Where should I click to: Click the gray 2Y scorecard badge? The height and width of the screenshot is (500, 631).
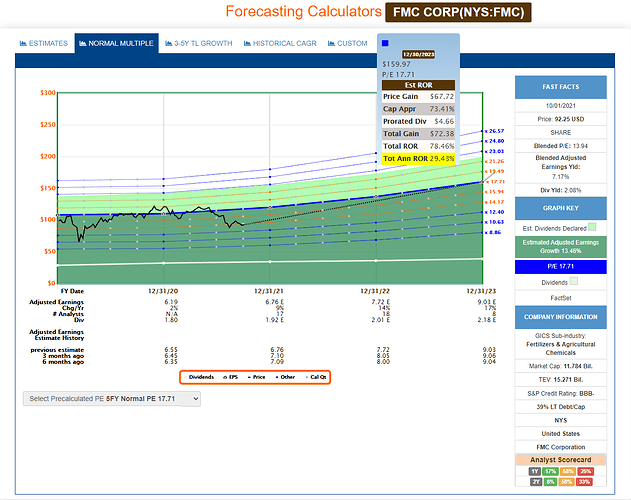tap(536, 481)
